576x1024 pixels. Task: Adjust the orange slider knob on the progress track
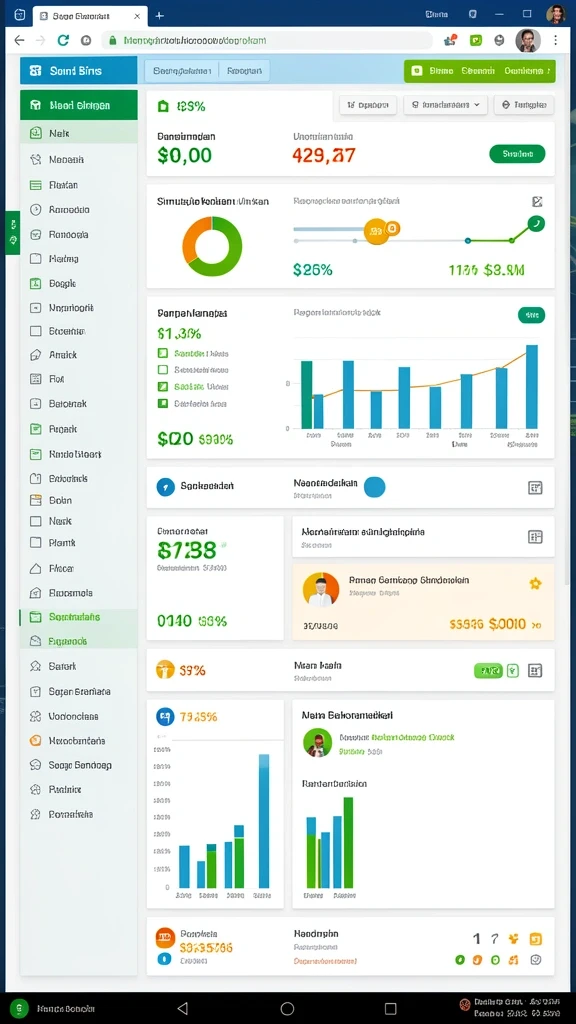pyautogui.click(x=376, y=231)
